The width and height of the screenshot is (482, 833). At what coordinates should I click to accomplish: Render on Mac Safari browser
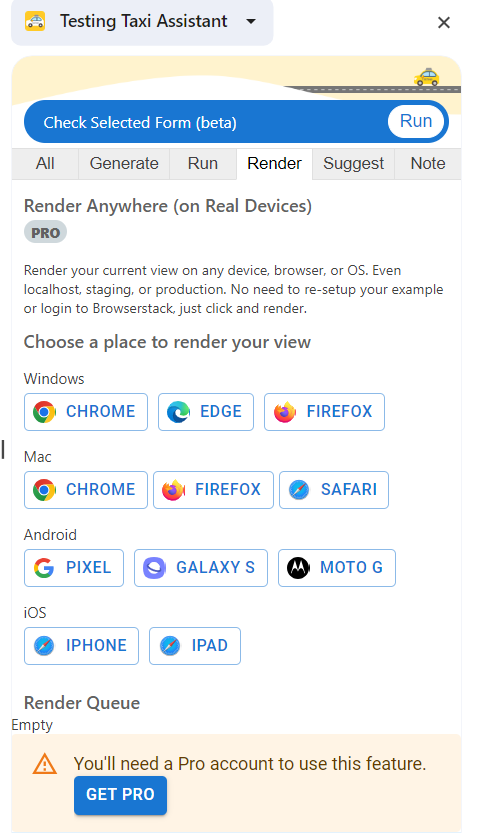pos(334,490)
